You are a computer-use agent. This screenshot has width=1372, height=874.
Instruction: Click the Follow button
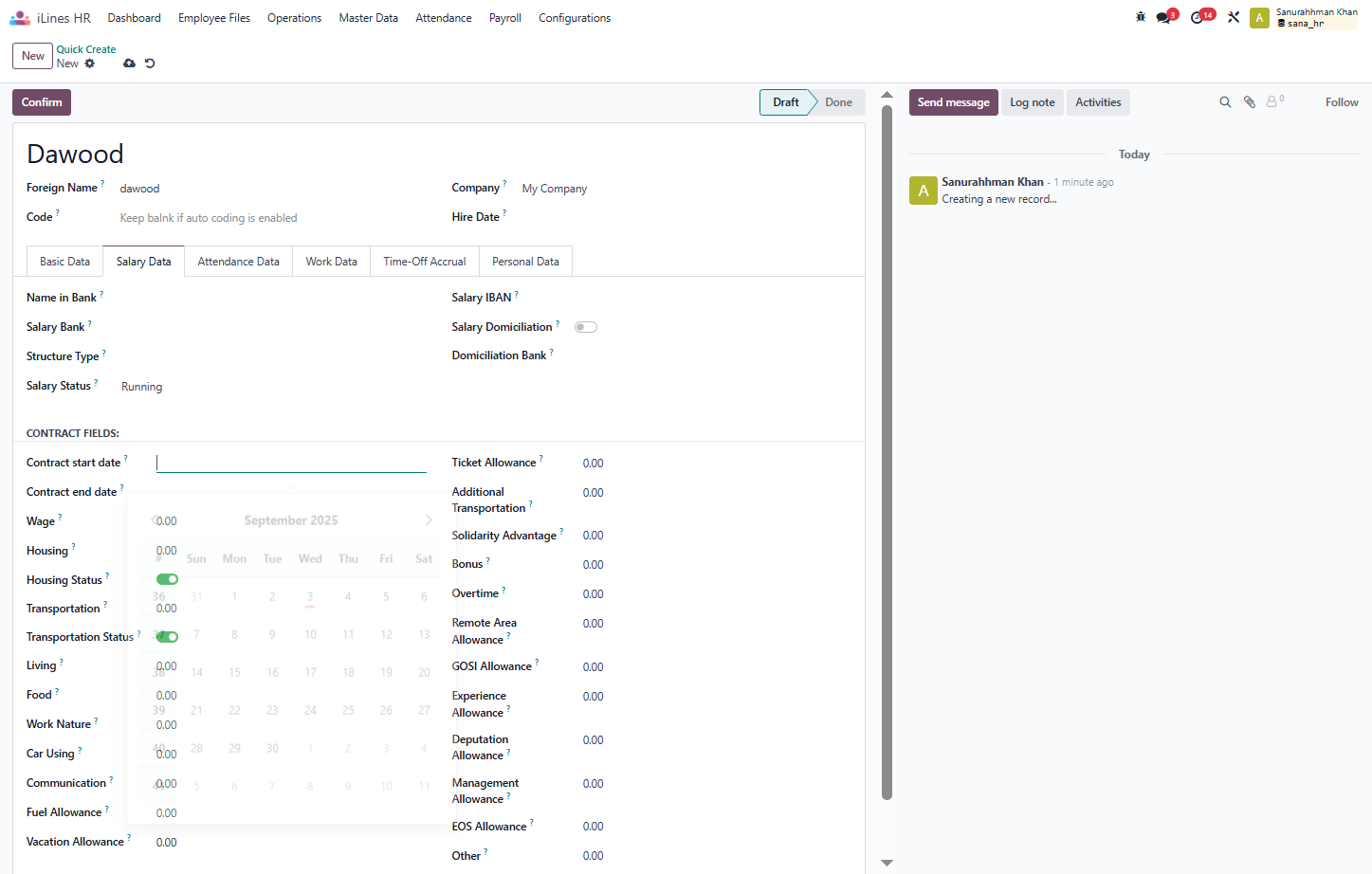coord(1342,102)
